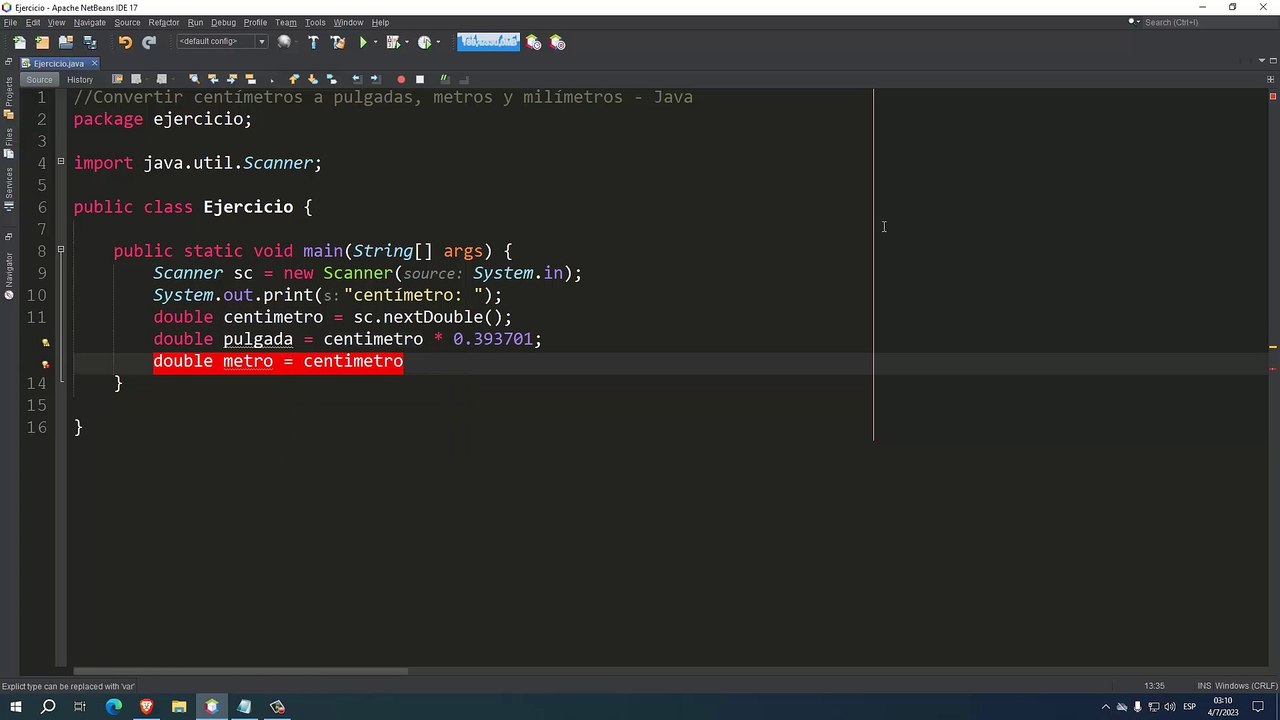Comment selected lines icon

coord(444,79)
